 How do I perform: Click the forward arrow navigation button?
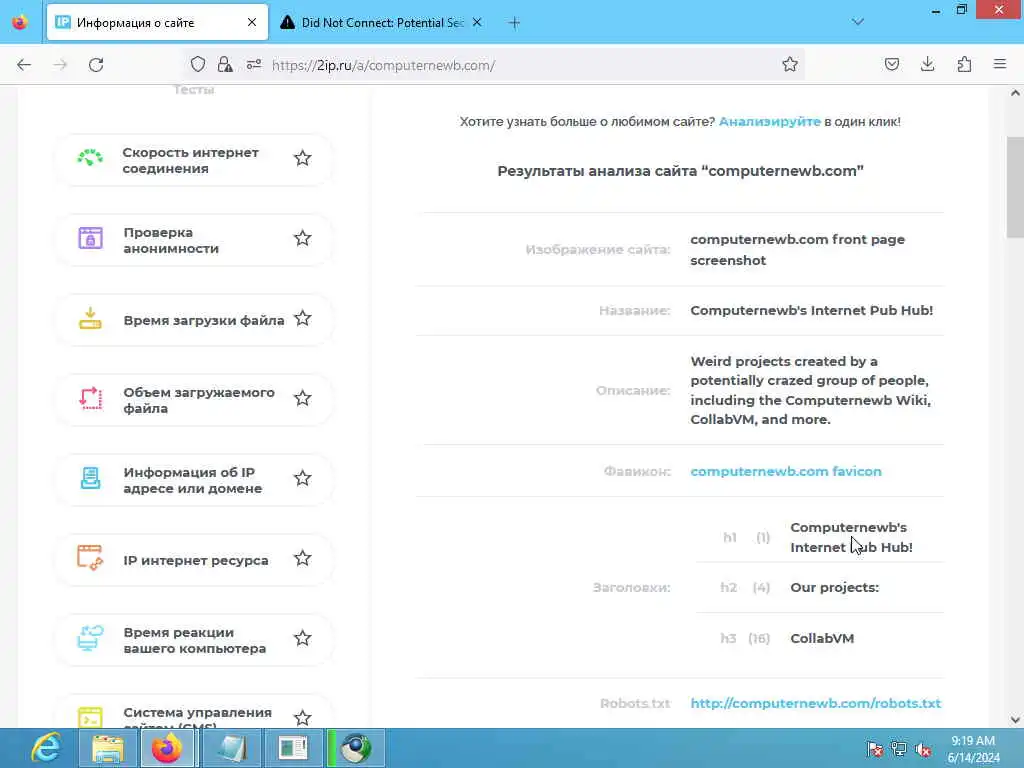pyautogui.click(x=60, y=65)
